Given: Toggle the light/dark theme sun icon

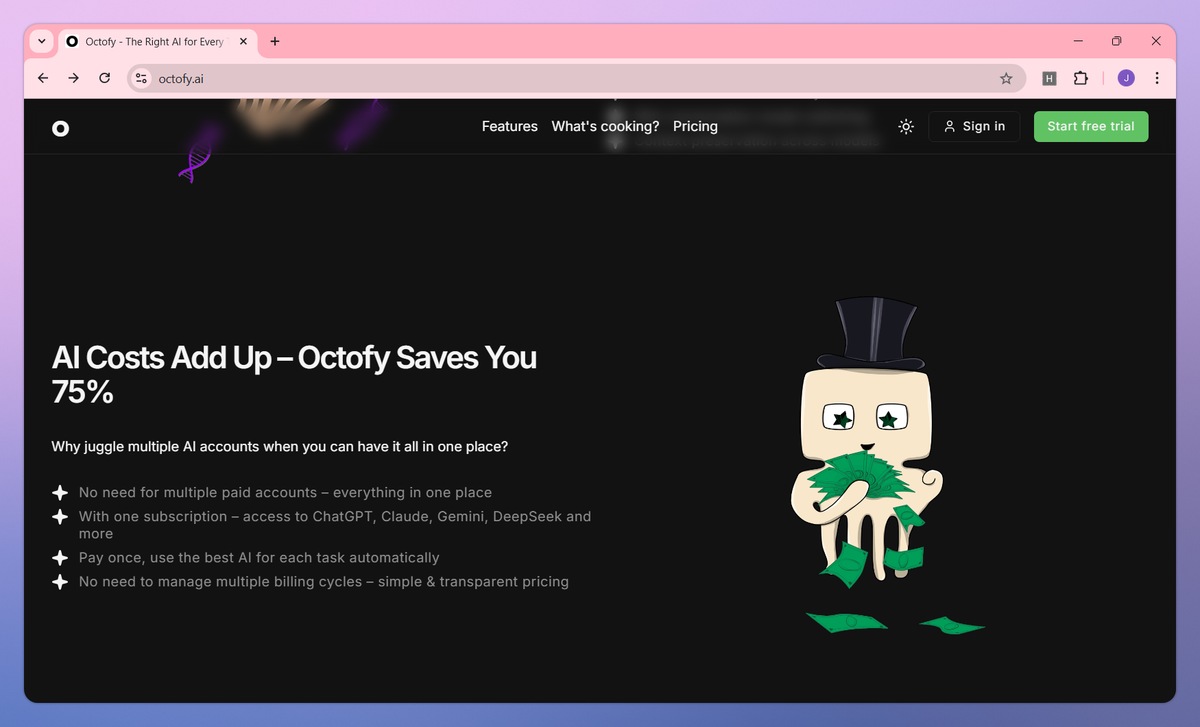Looking at the screenshot, I should click(906, 127).
